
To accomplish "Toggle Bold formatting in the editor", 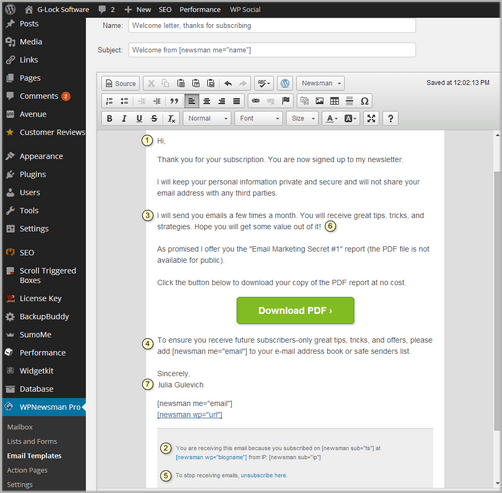I will point(109,118).
